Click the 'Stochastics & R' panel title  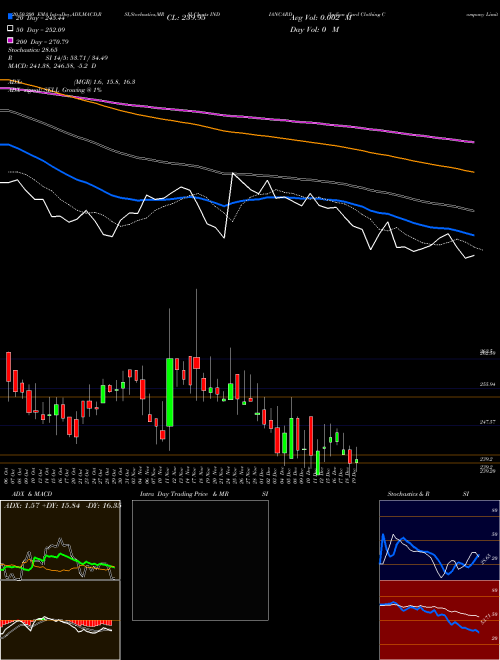pos(408,494)
